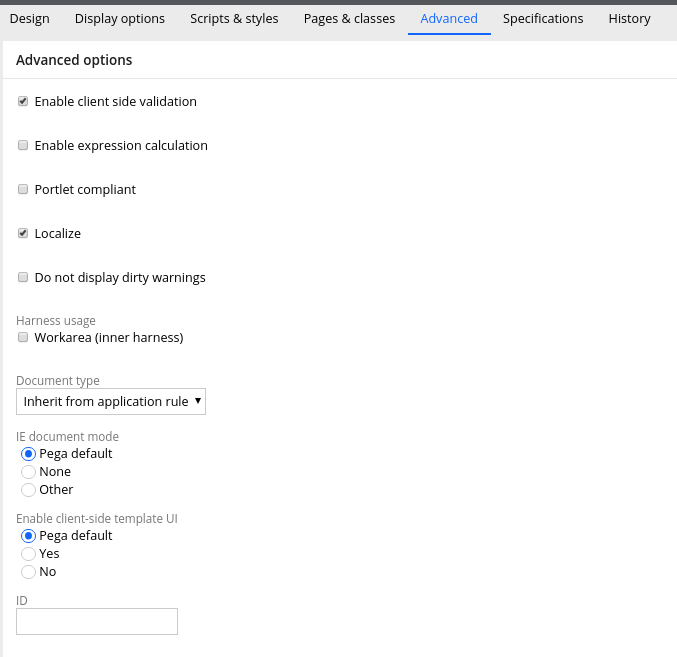This screenshot has width=677, height=657.
Task: Choose Yes for client-side template UI
Action: (x=28, y=554)
